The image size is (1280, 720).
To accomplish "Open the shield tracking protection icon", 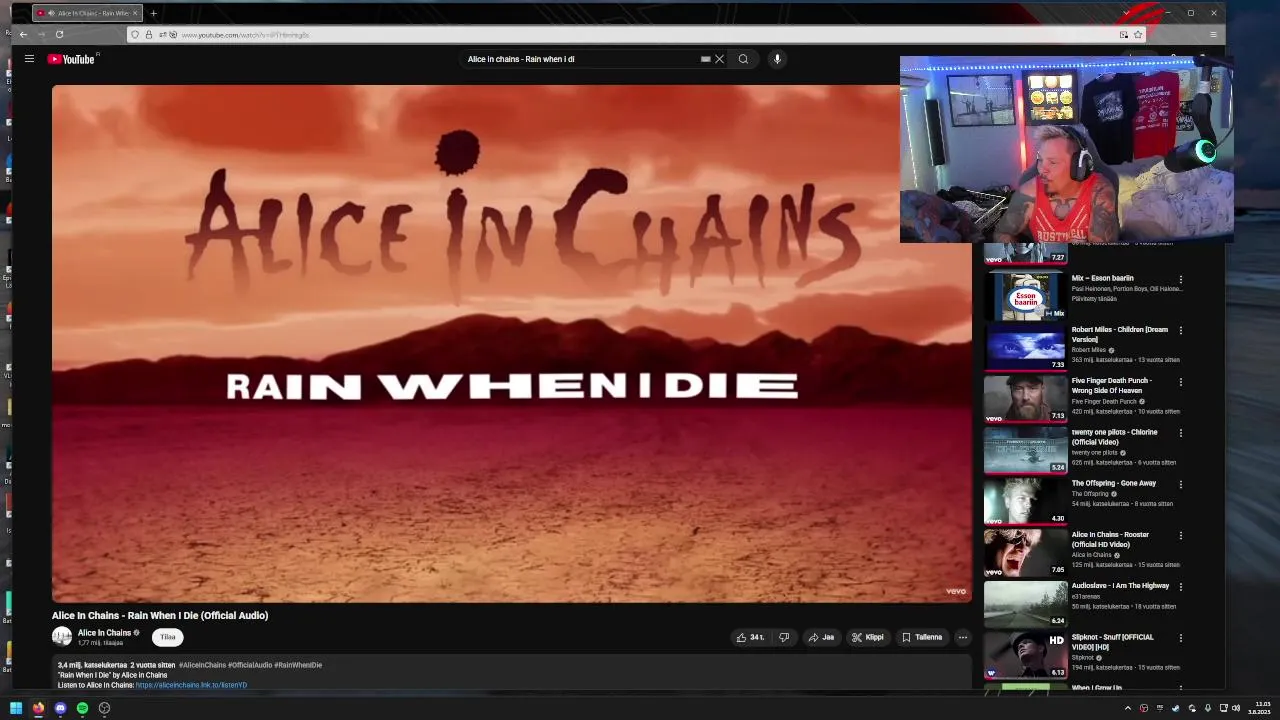I will click(x=135, y=35).
